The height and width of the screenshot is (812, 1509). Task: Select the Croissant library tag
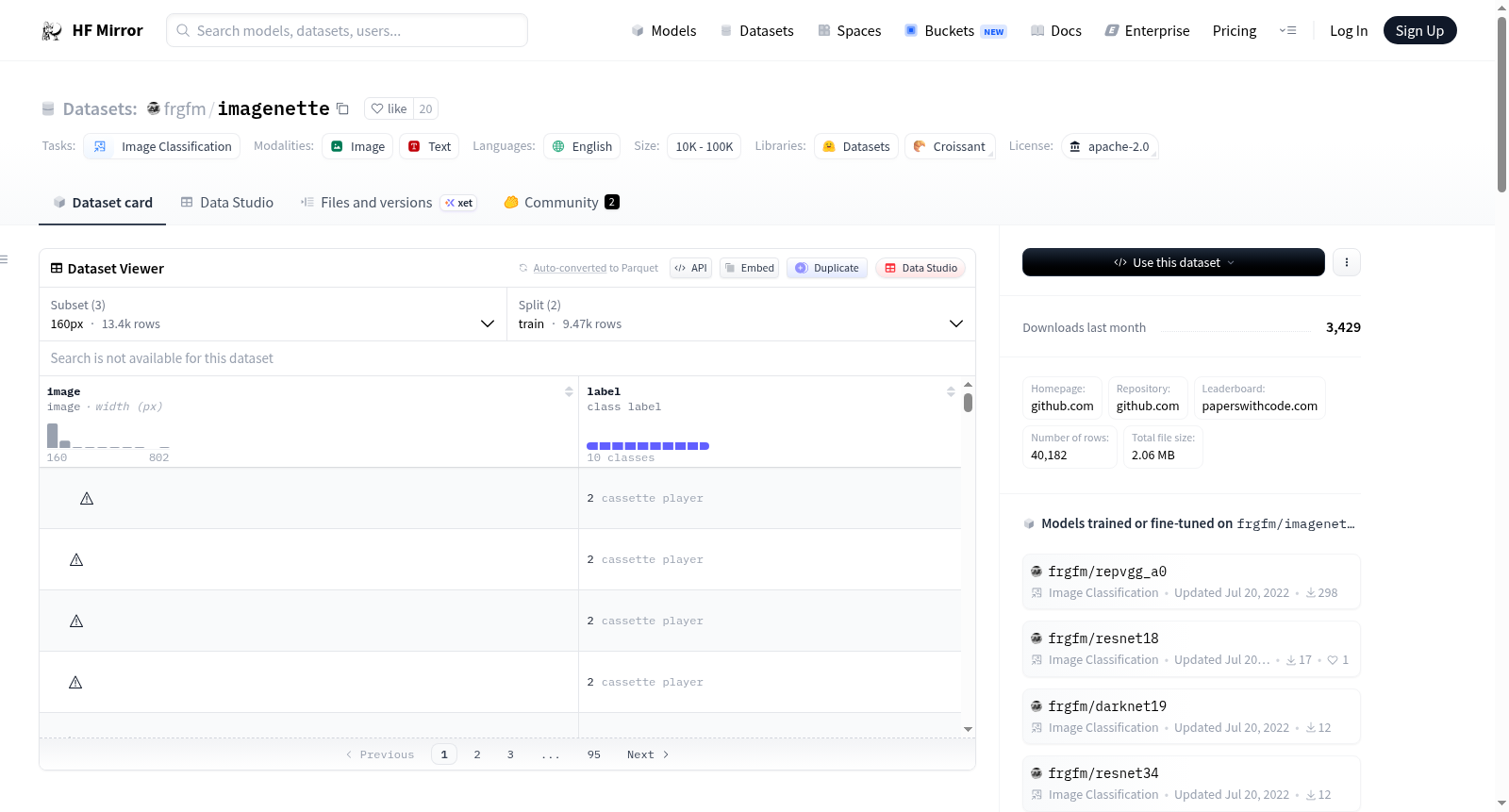pos(950,146)
